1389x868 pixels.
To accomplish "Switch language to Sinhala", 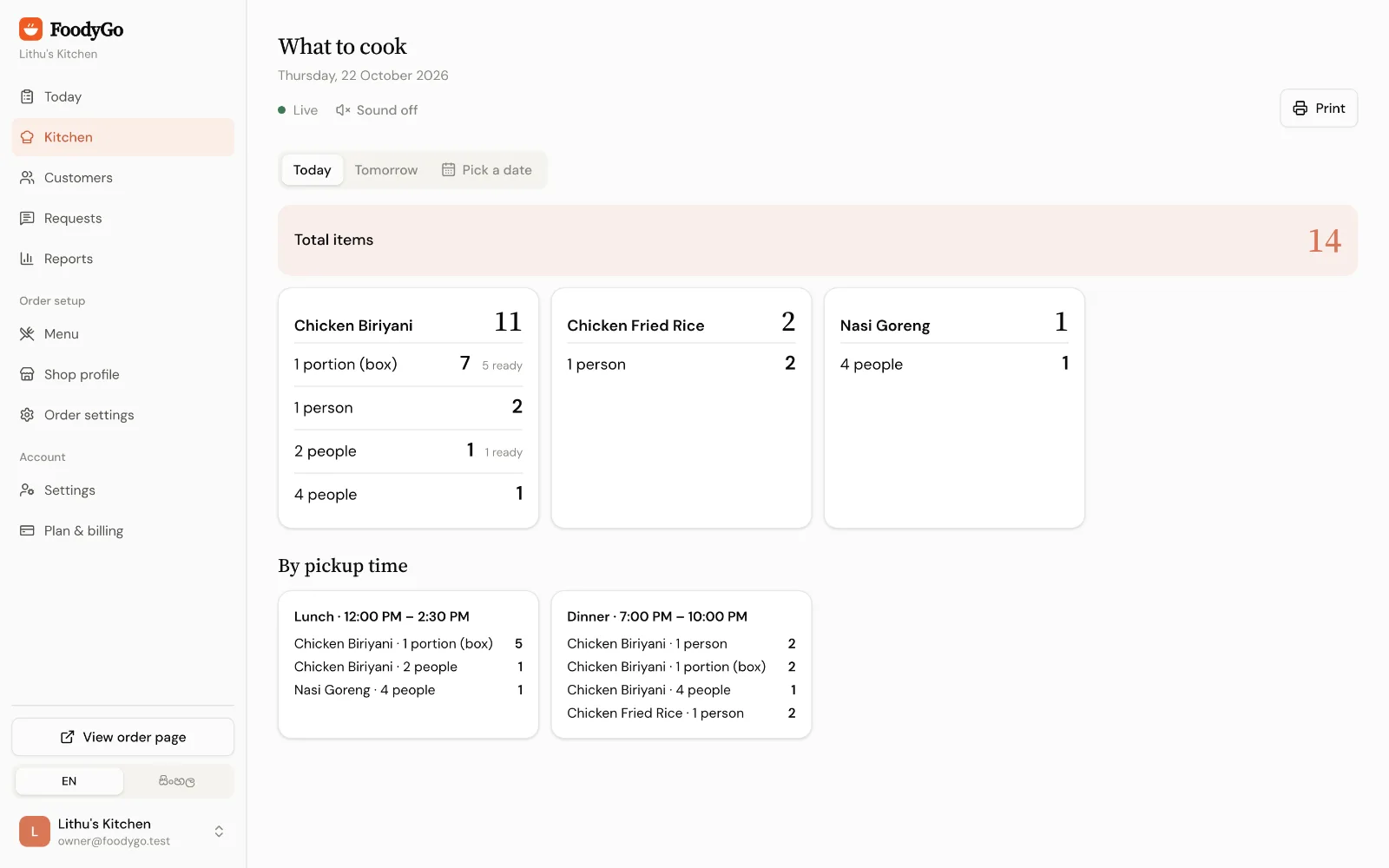I will 177,781.
